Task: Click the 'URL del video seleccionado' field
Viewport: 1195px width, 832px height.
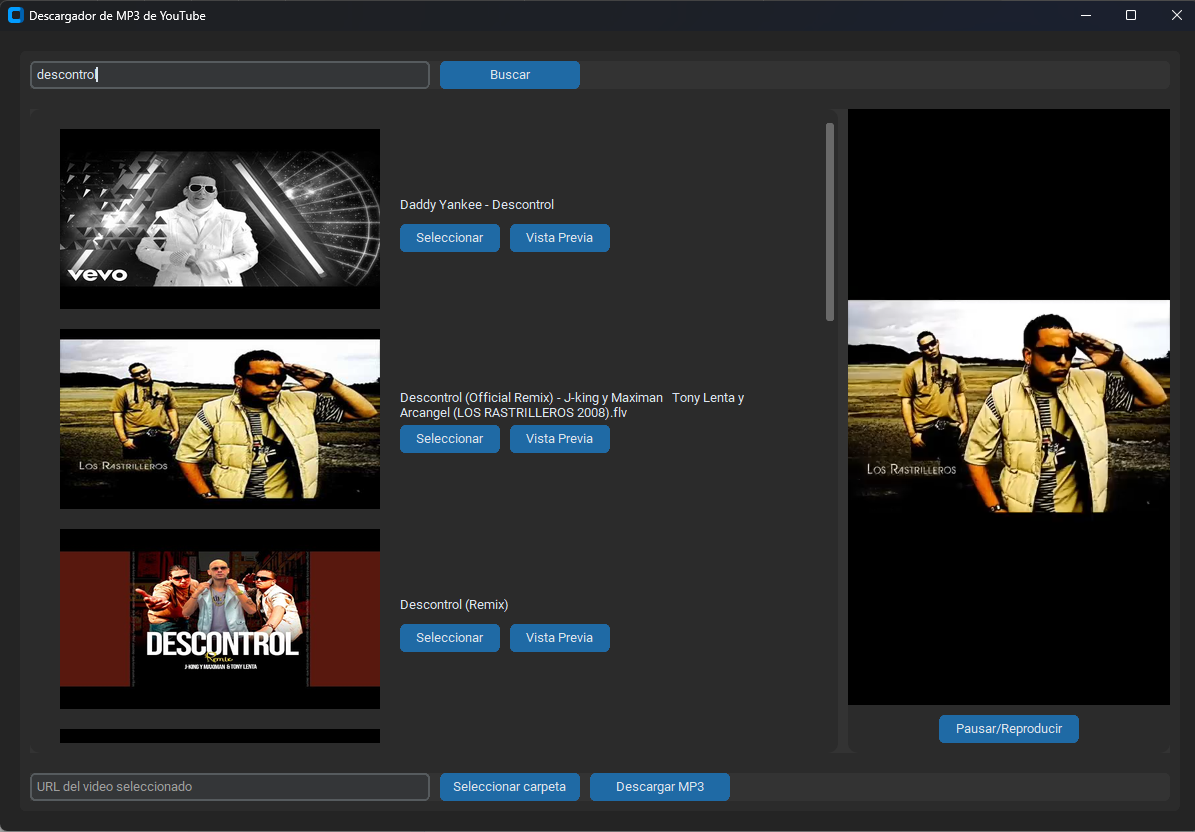Action: [x=229, y=787]
